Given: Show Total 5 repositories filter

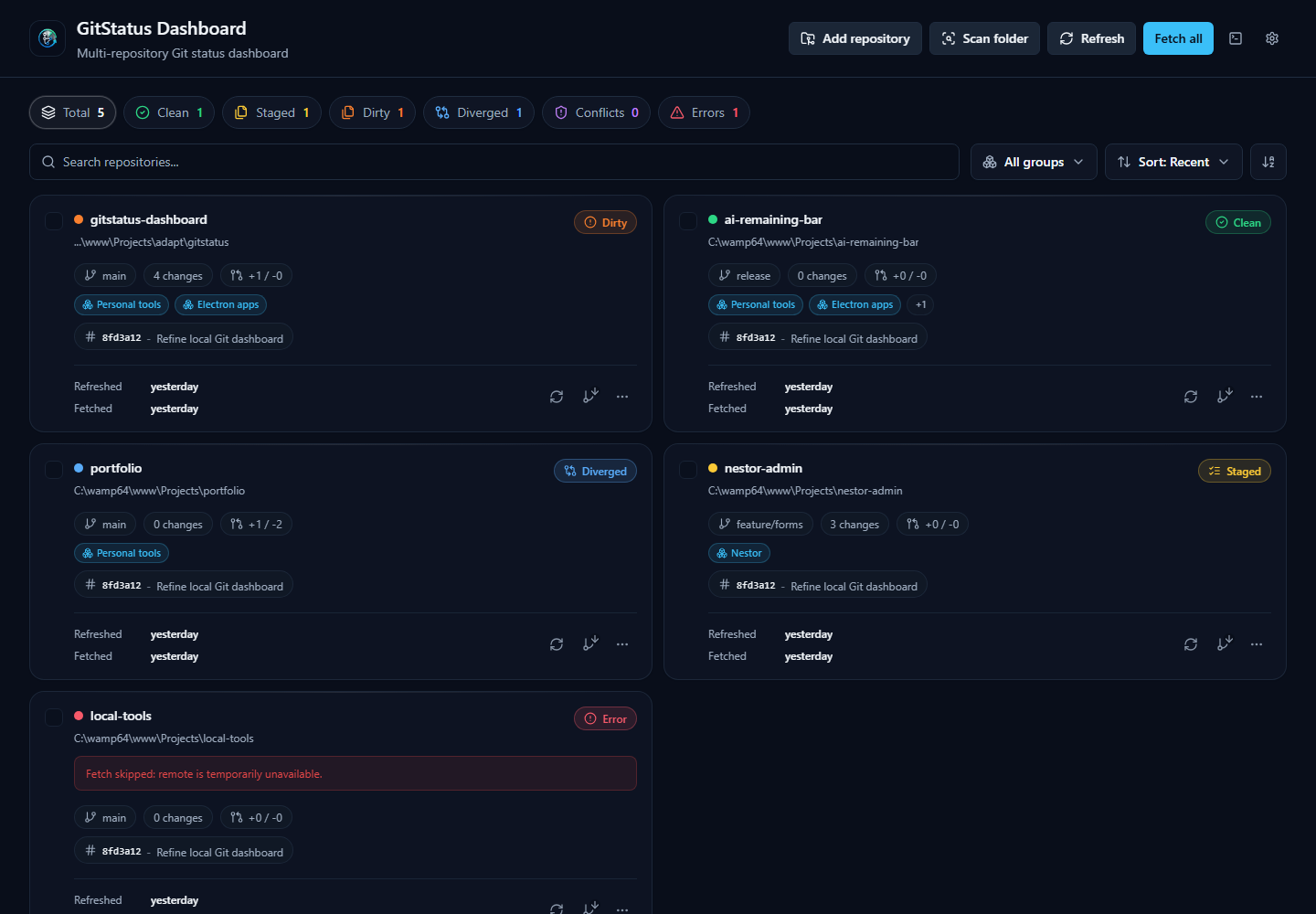Looking at the screenshot, I should click(73, 112).
